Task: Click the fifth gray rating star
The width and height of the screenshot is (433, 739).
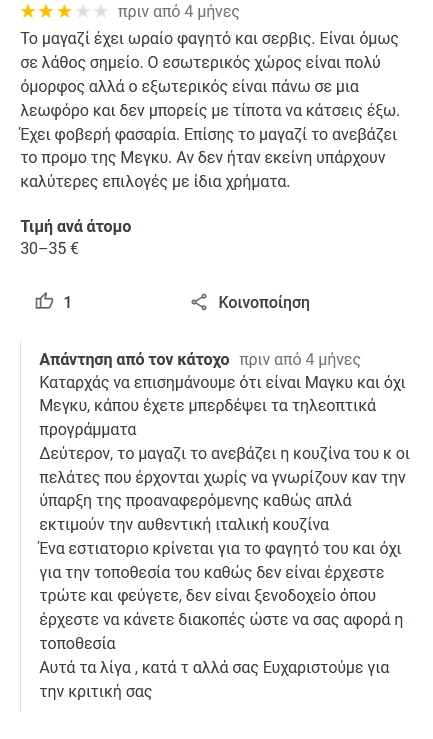Action: coord(100,11)
